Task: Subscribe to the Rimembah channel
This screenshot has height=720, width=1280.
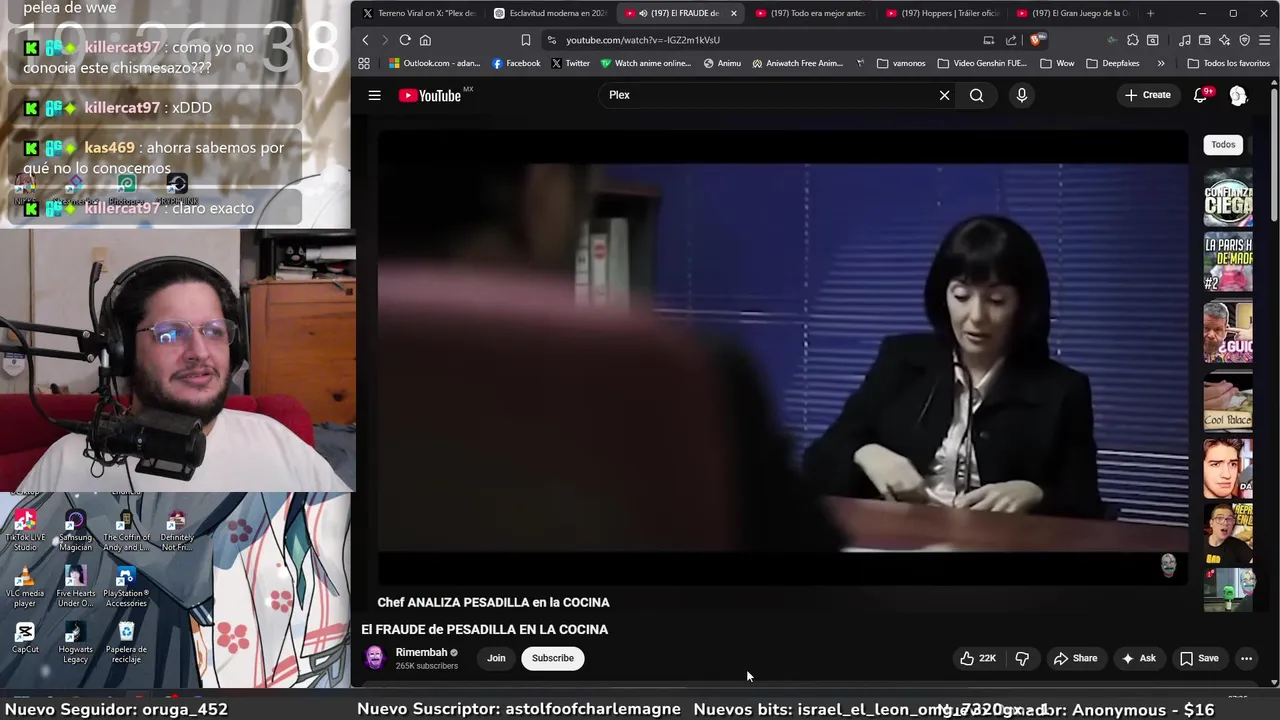Action: point(553,658)
